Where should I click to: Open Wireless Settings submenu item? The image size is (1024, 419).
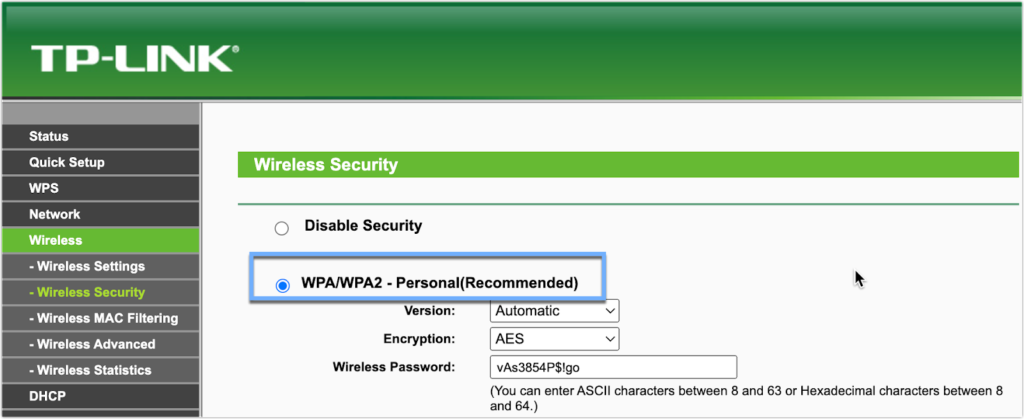pyautogui.click(x=100, y=266)
